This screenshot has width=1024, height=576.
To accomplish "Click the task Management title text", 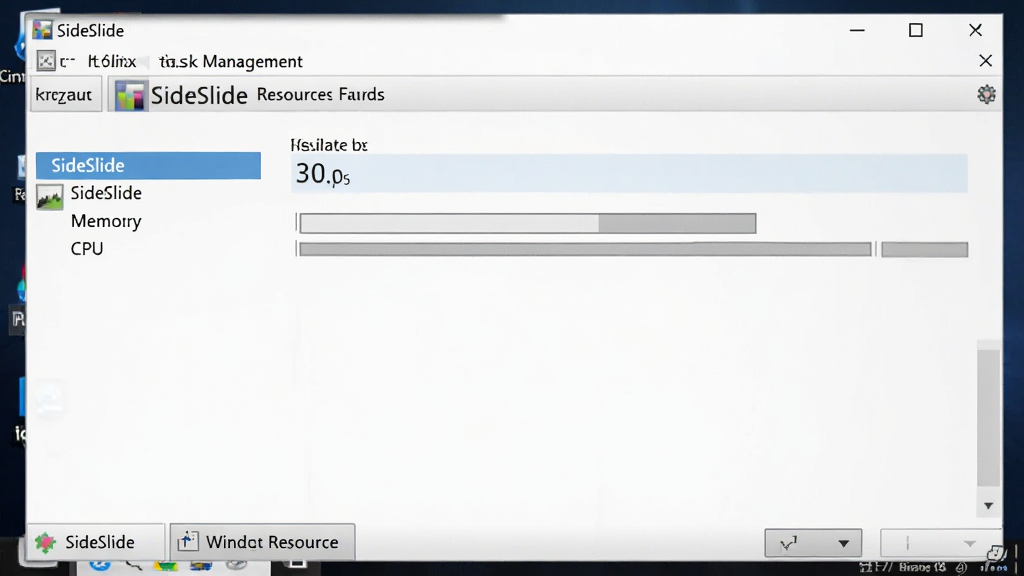I will (231, 61).
